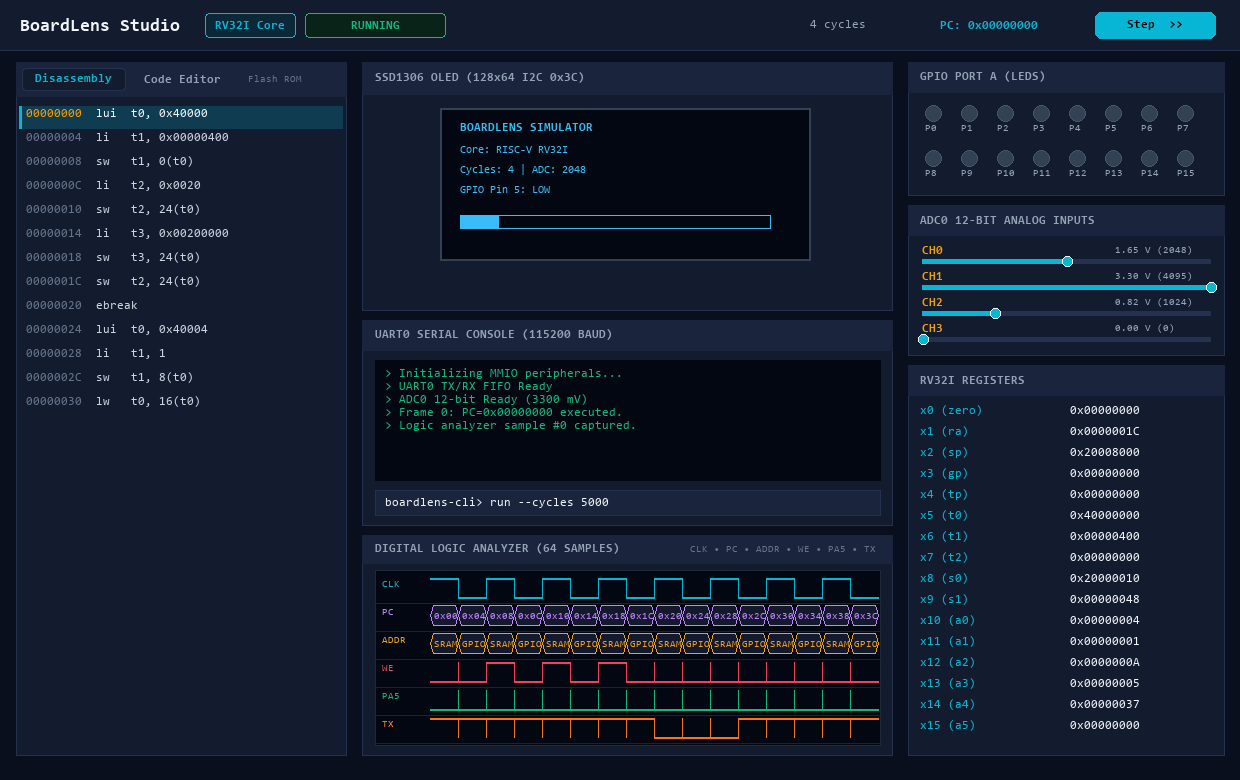Toggle GPIO LED P1
The height and width of the screenshot is (780, 1240).
pyautogui.click(x=969, y=114)
